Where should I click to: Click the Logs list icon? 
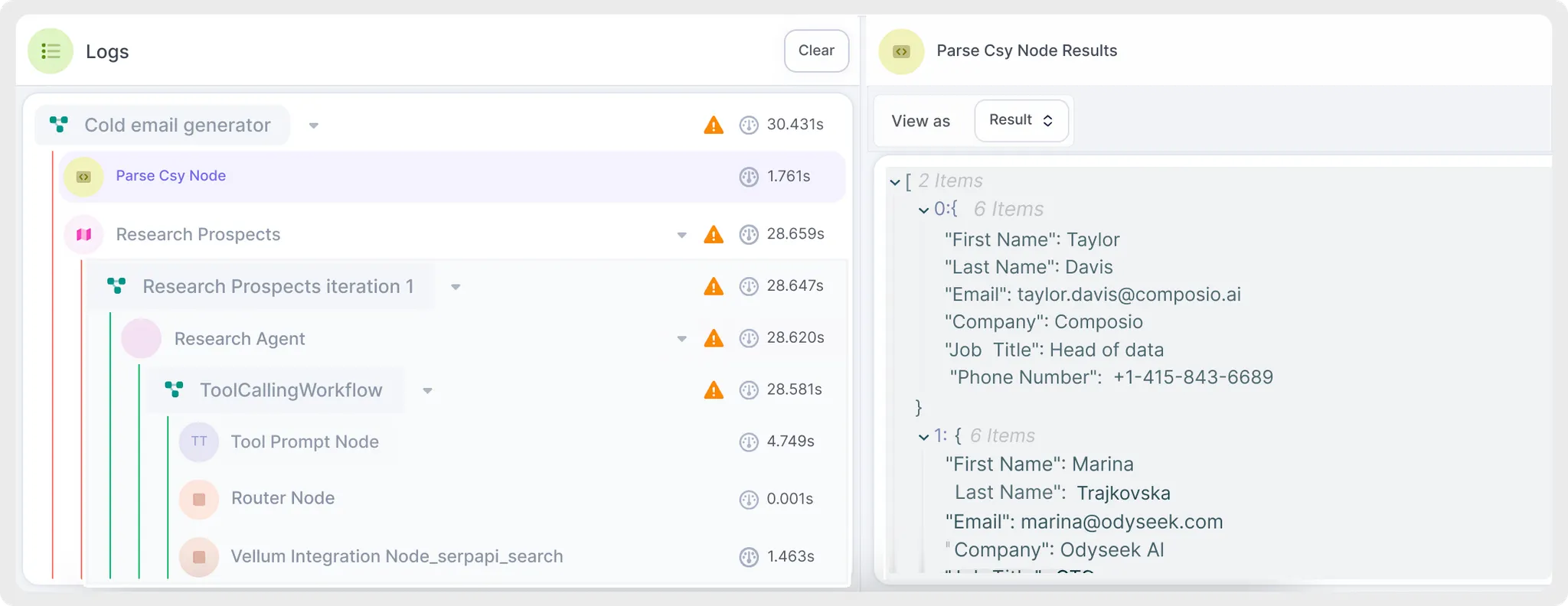pyautogui.click(x=51, y=51)
